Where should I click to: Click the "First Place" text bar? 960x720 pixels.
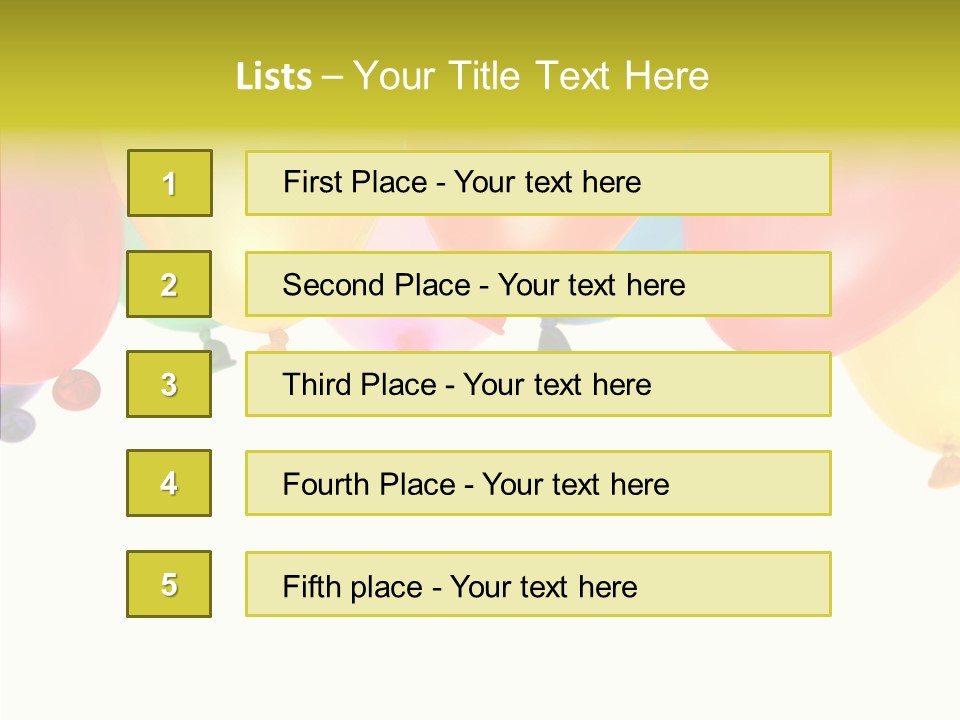pyautogui.click(x=538, y=183)
